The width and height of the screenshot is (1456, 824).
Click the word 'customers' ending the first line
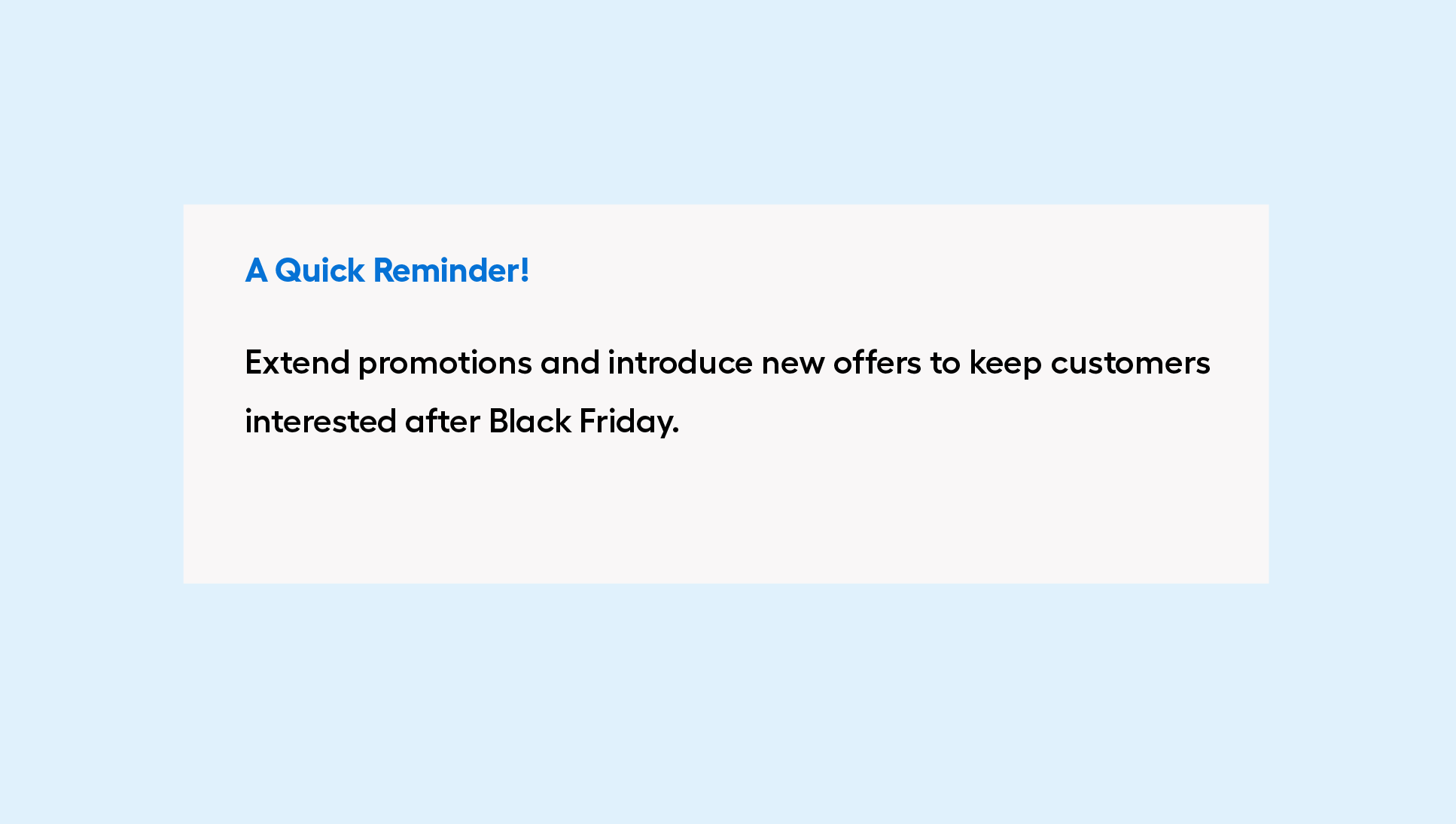point(1130,364)
